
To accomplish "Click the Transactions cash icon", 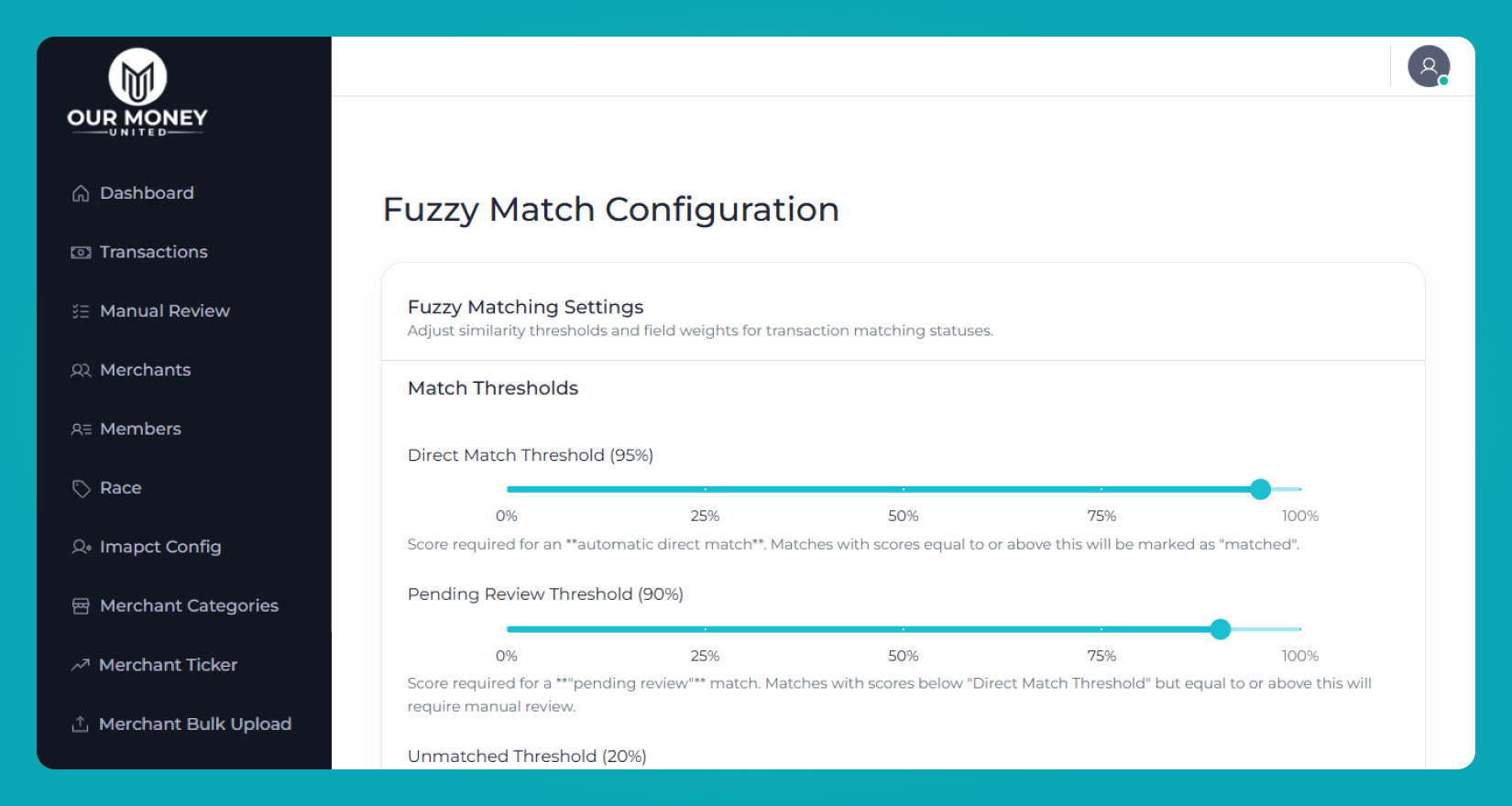I will coord(81,253).
